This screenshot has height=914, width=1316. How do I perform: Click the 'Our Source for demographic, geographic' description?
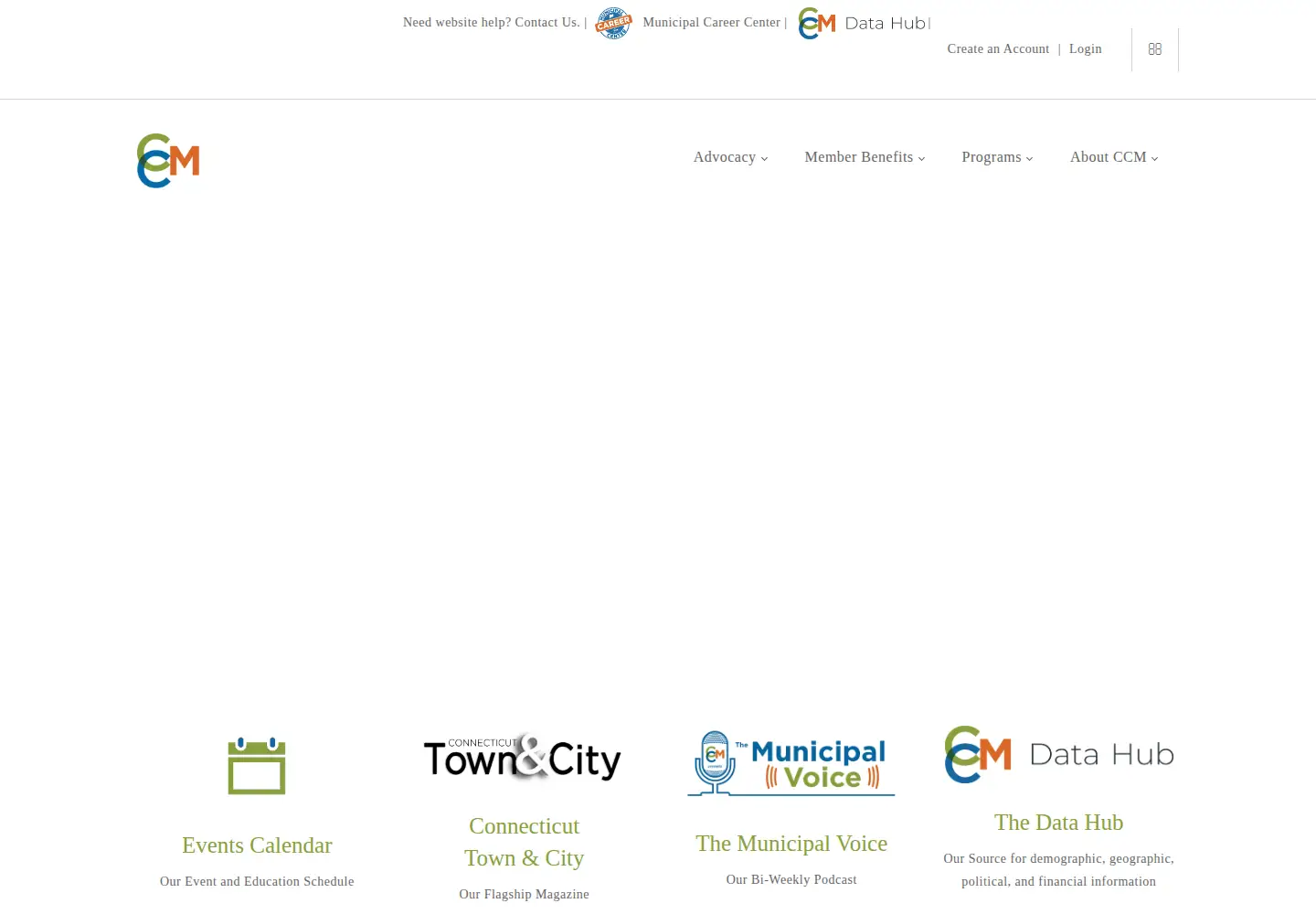1058,870
